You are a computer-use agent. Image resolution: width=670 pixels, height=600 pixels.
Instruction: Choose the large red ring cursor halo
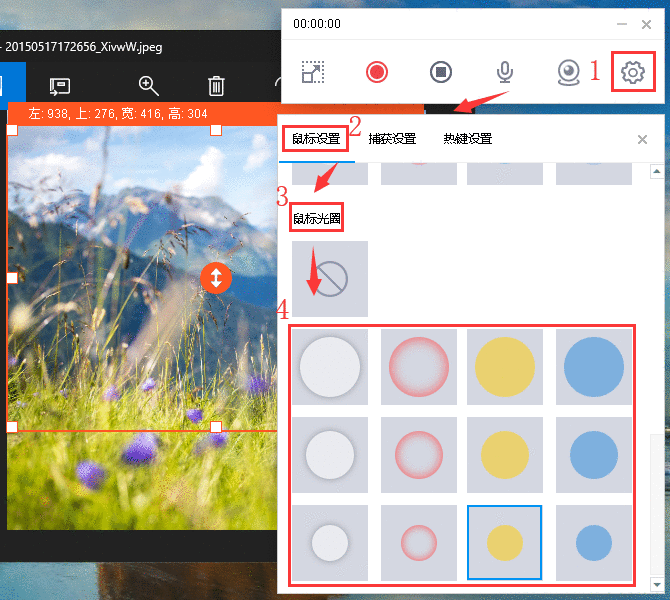[418, 367]
